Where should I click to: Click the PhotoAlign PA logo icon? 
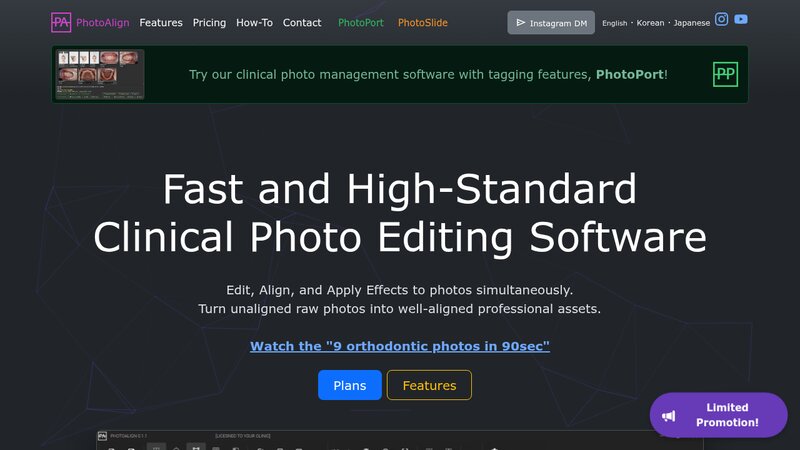coord(61,22)
